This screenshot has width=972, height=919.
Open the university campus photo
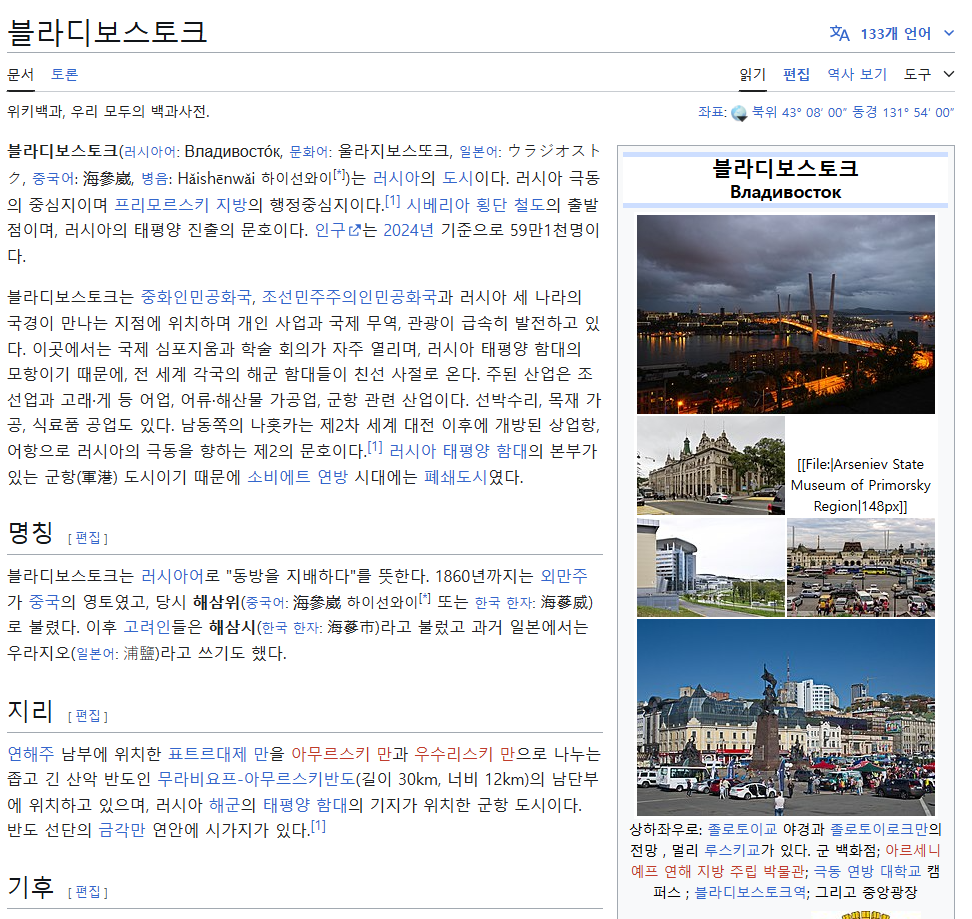(x=710, y=568)
